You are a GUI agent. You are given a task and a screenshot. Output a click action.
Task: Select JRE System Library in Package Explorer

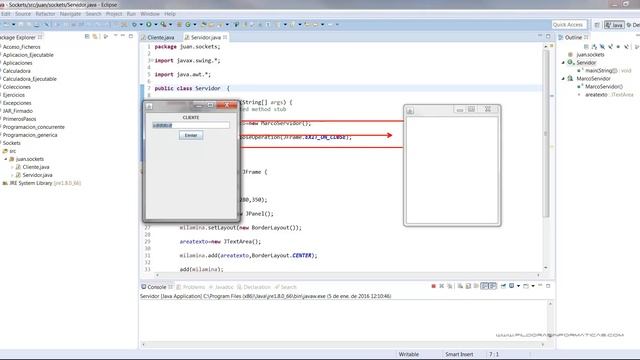(x=42, y=183)
